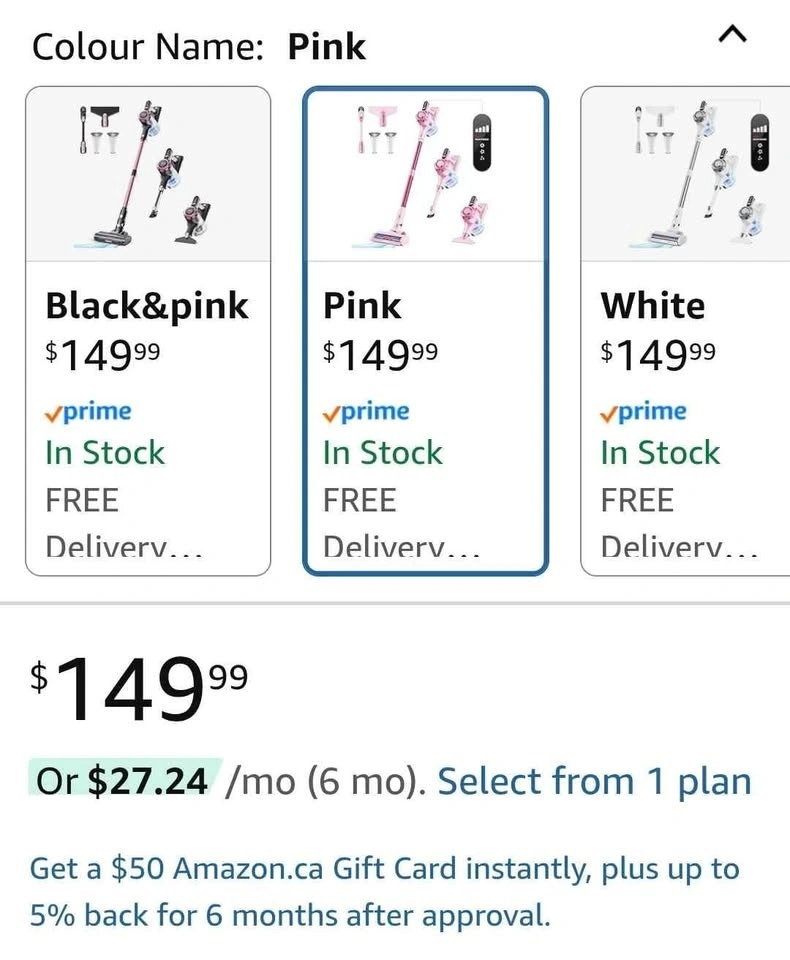Select the Pink vacuum thumbnail image
This screenshot has height=960, width=790.
425,174
